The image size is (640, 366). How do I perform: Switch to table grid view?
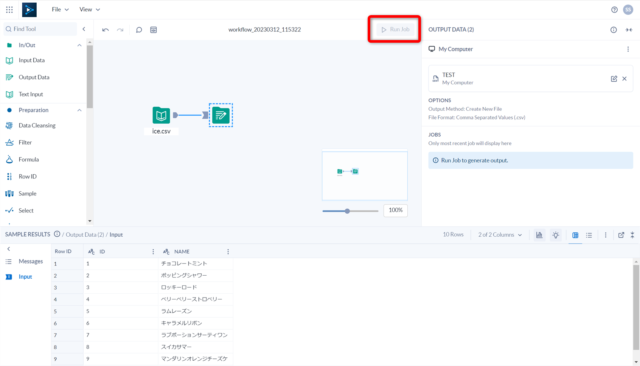click(x=575, y=235)
